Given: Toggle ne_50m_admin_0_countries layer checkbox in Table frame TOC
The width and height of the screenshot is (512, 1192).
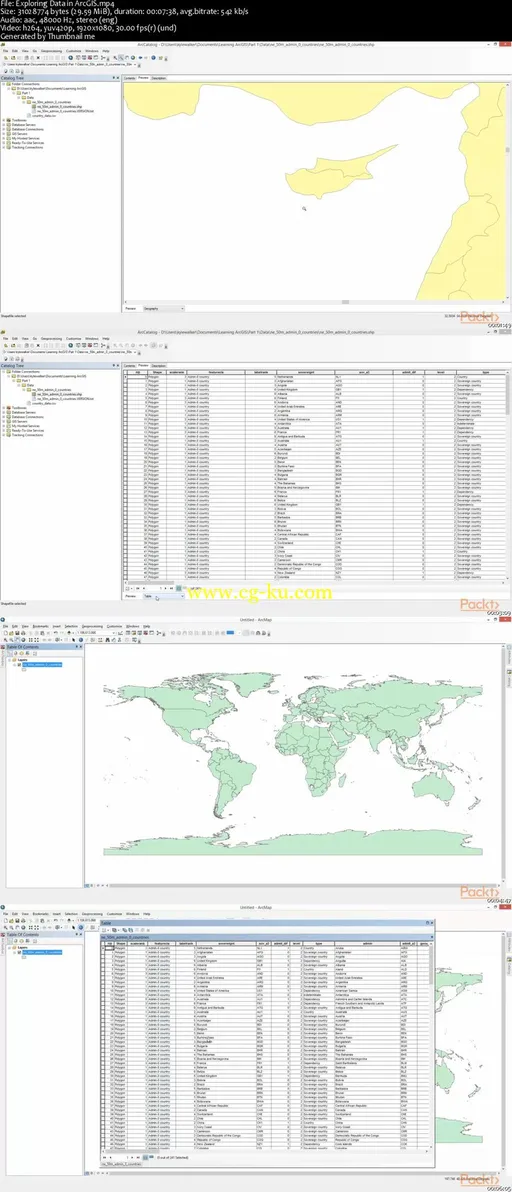Looking at the screenshot, I should click(x=19, y=952).
